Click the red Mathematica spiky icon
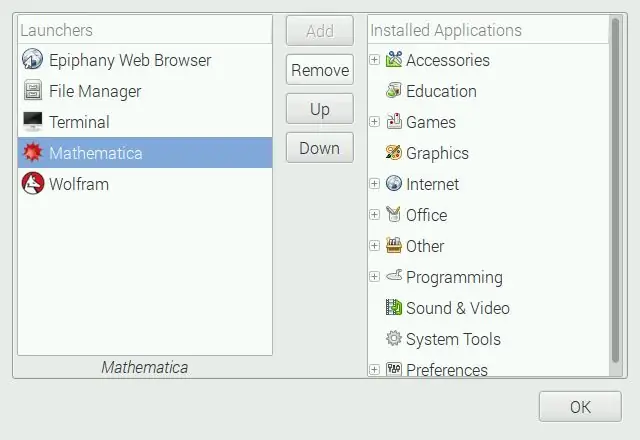The image size is (640, 440). (32, 152)
